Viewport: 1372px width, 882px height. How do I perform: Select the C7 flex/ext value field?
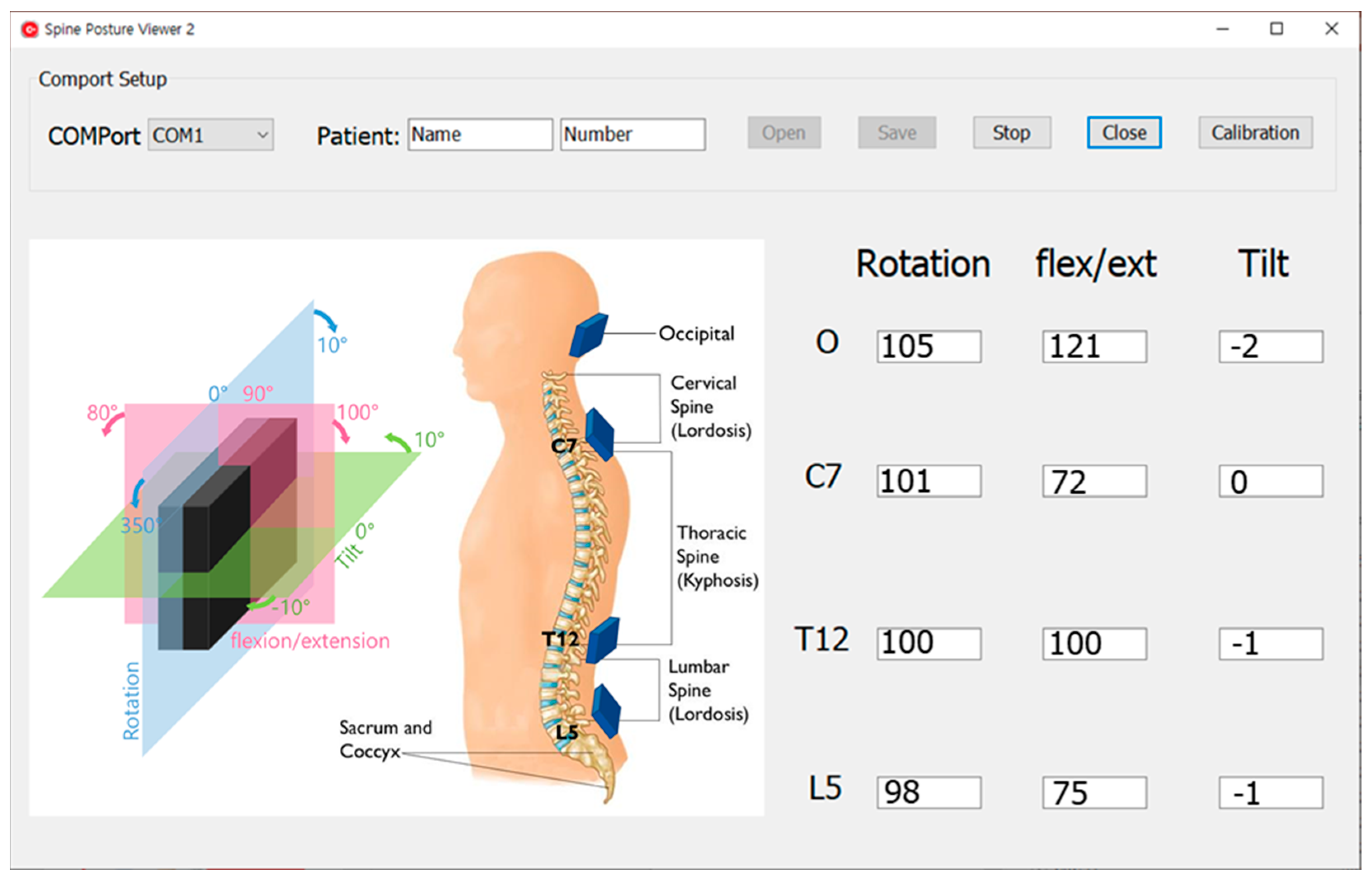(x=1094, y=481)
